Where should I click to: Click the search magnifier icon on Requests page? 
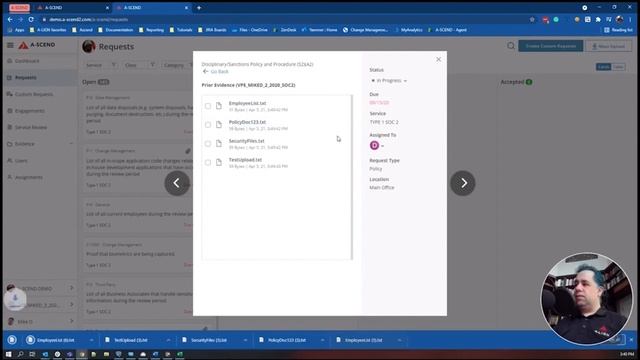point(511,46)
